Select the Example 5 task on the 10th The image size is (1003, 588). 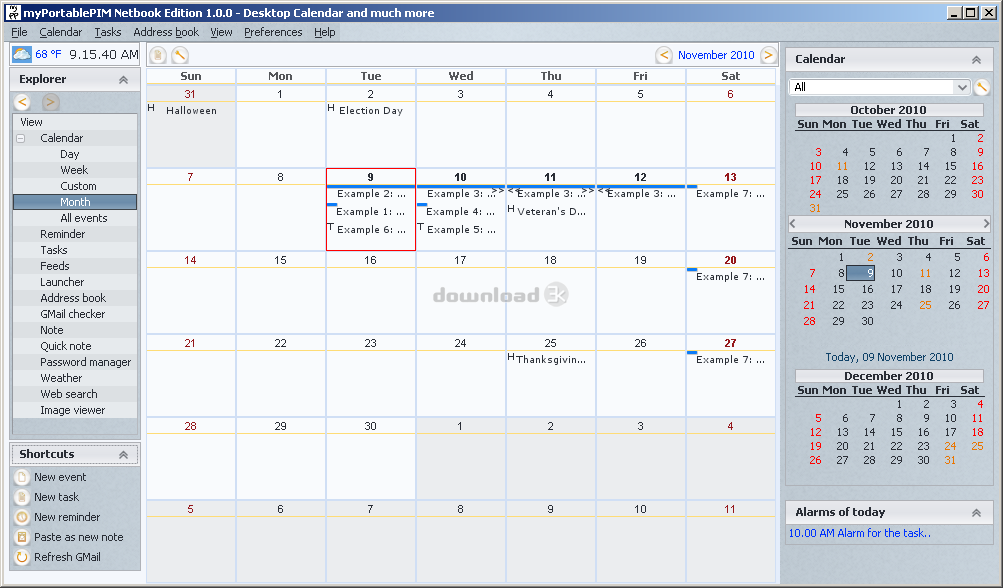click(x=461, y=230)
